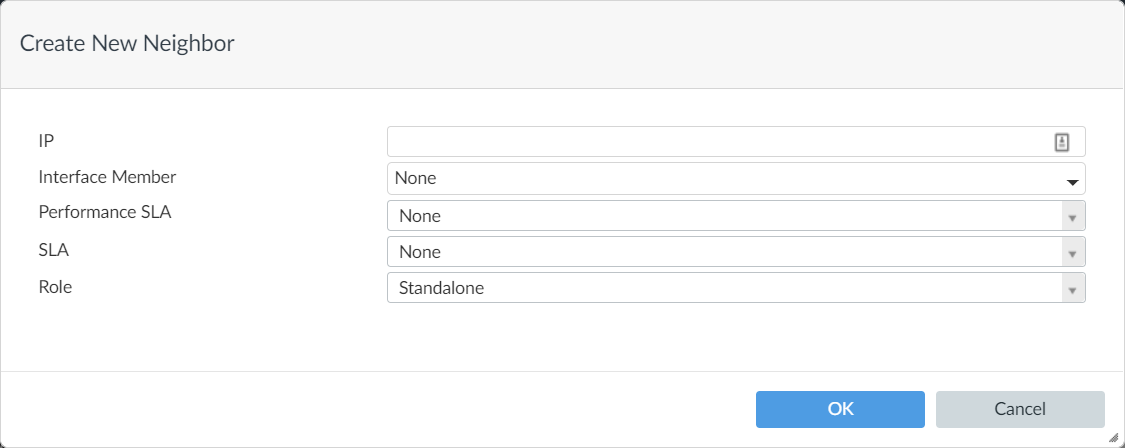1125x448 pixels.
Task: Click the Performance SLA label
Action: coord(105,212)
